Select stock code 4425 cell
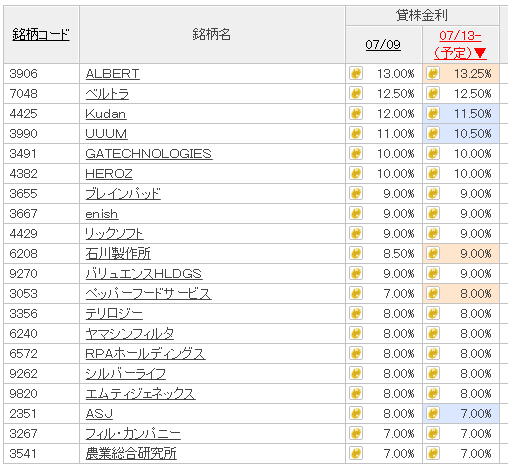 [41, 114]
